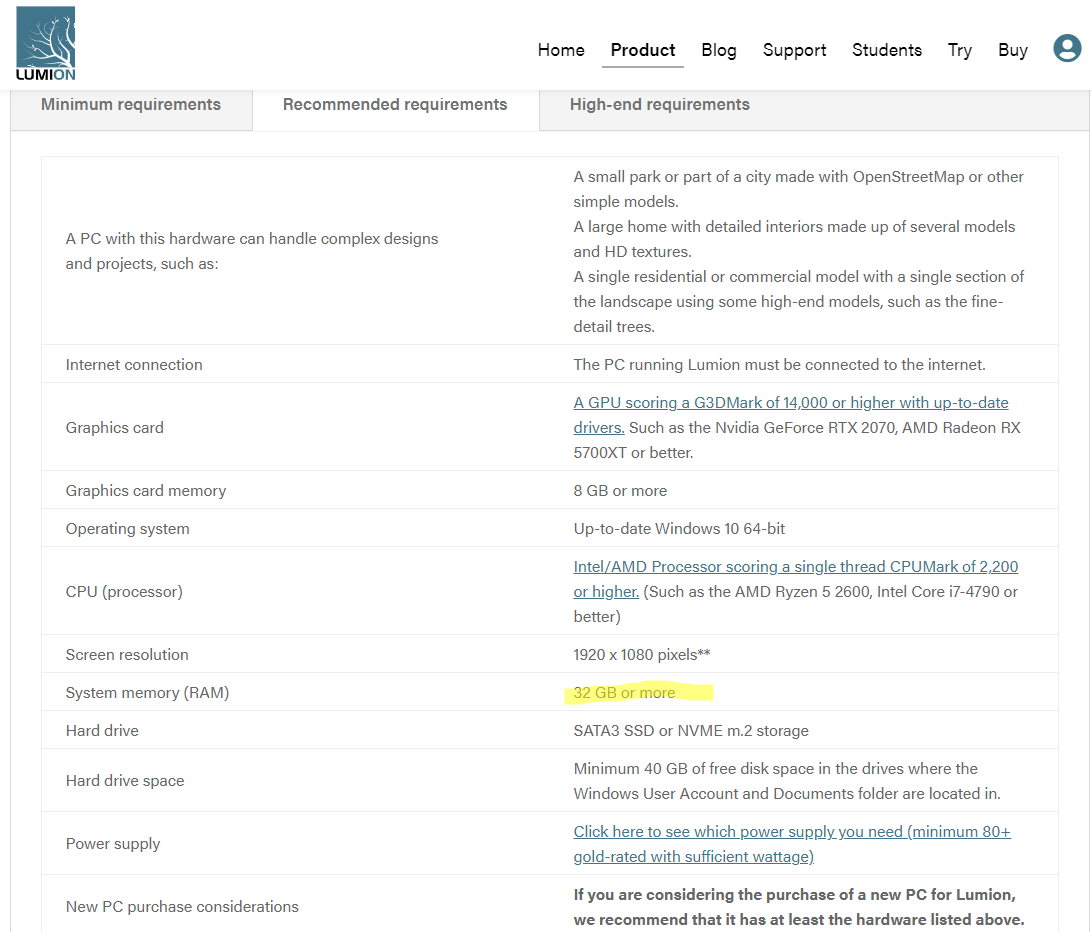
Task: Click the 'System memory (RAM)' row label
Action: click(147, 692)
